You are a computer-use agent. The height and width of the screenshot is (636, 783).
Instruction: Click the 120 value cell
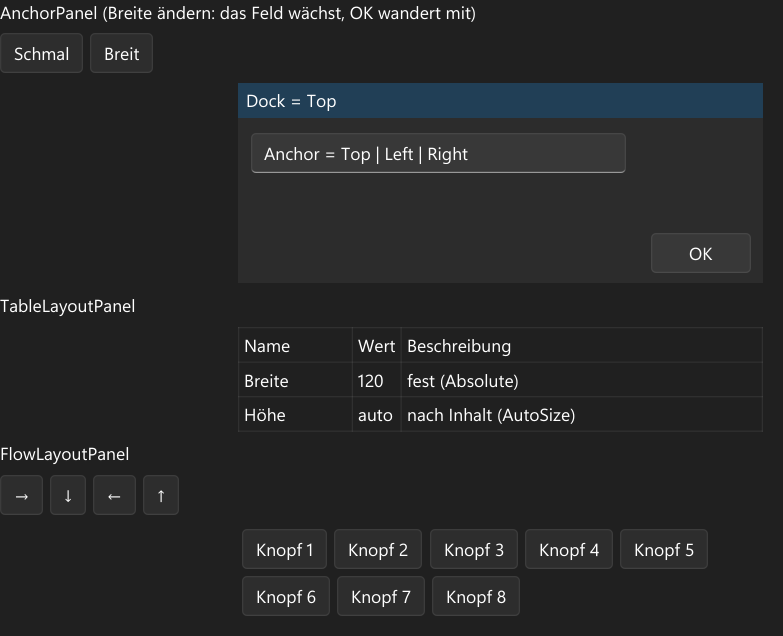[x=377, y=380]
